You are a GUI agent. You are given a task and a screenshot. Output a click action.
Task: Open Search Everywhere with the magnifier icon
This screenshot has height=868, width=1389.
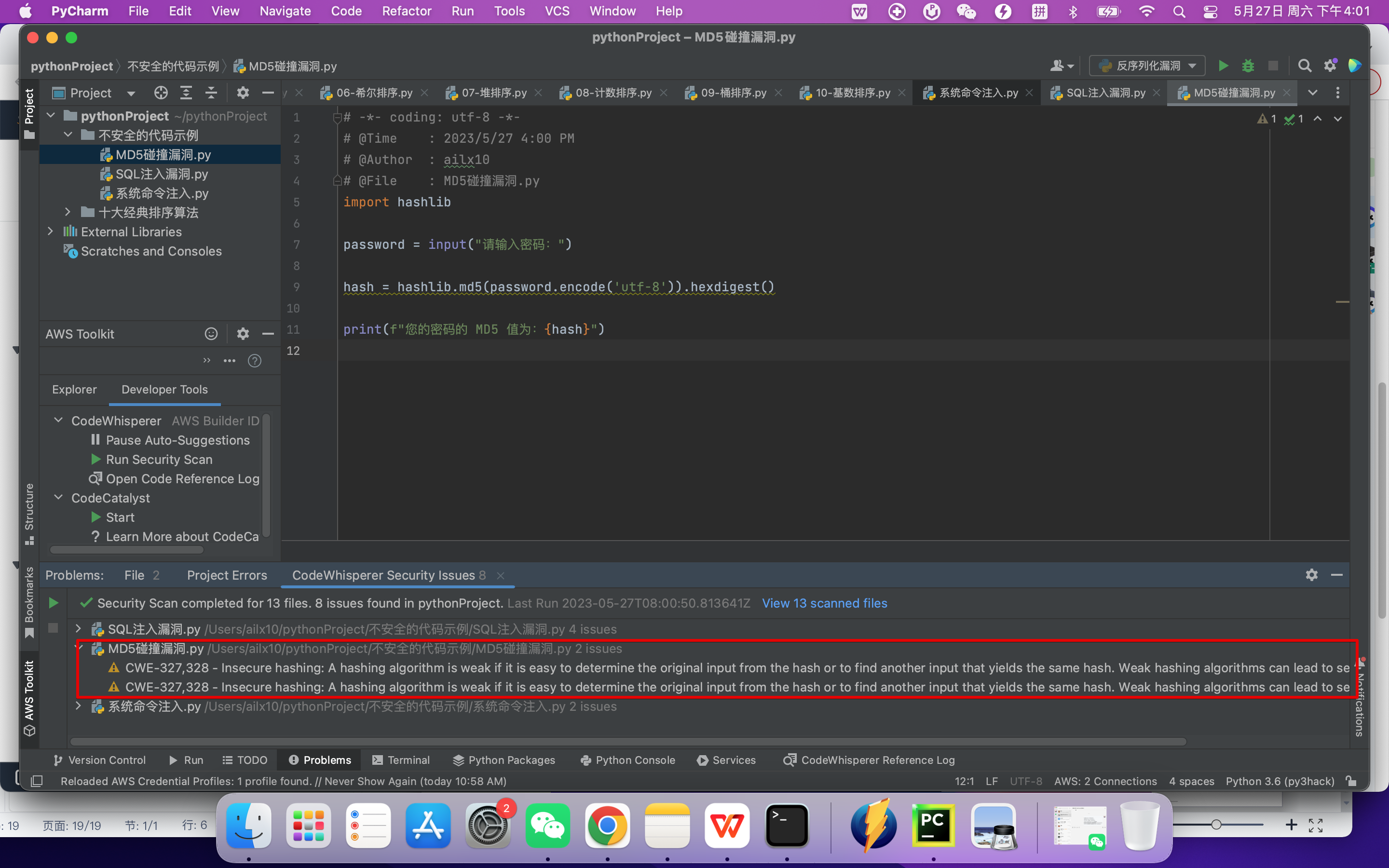pos(1304,66)
